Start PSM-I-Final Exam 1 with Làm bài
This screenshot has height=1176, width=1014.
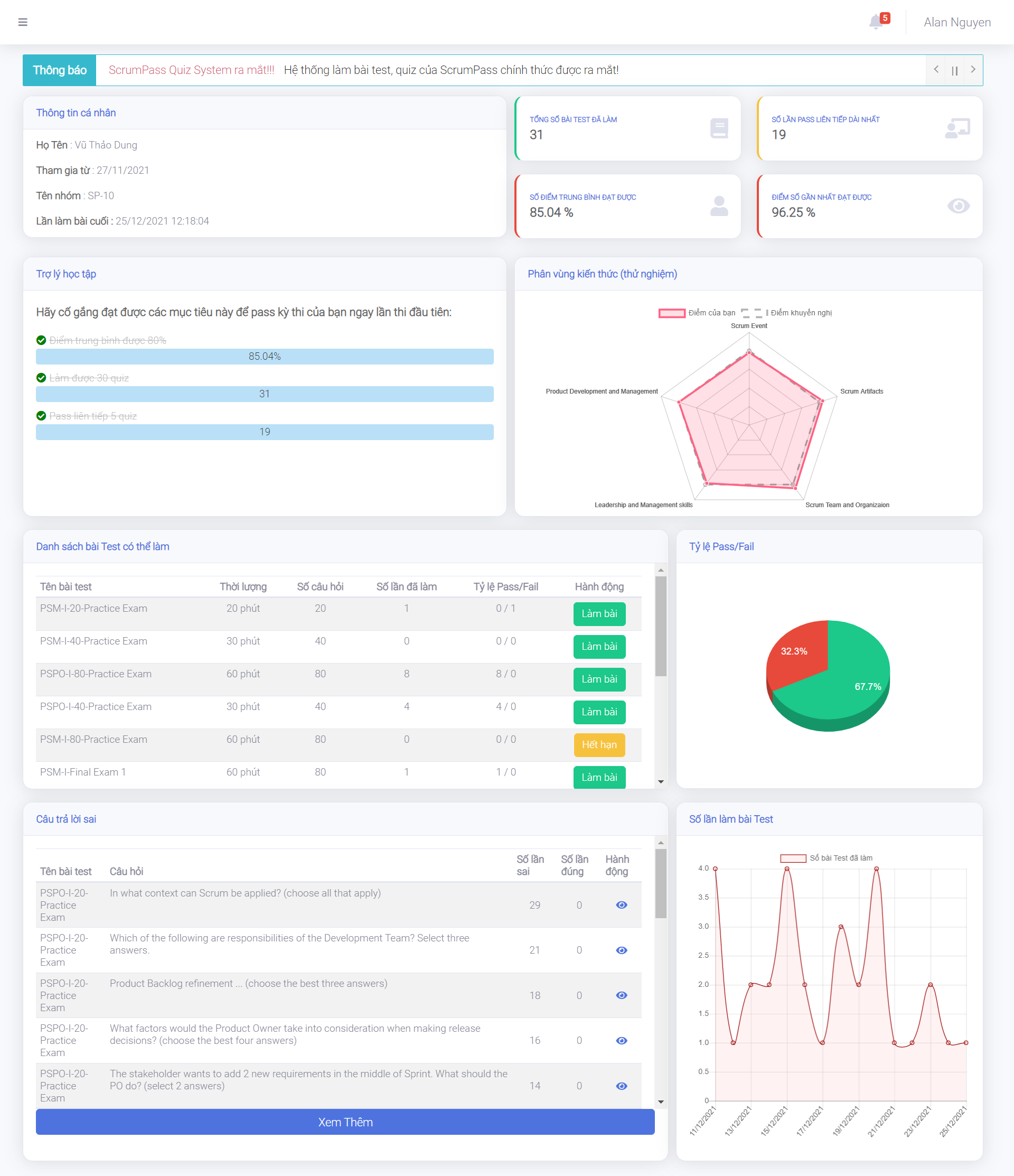599,778
